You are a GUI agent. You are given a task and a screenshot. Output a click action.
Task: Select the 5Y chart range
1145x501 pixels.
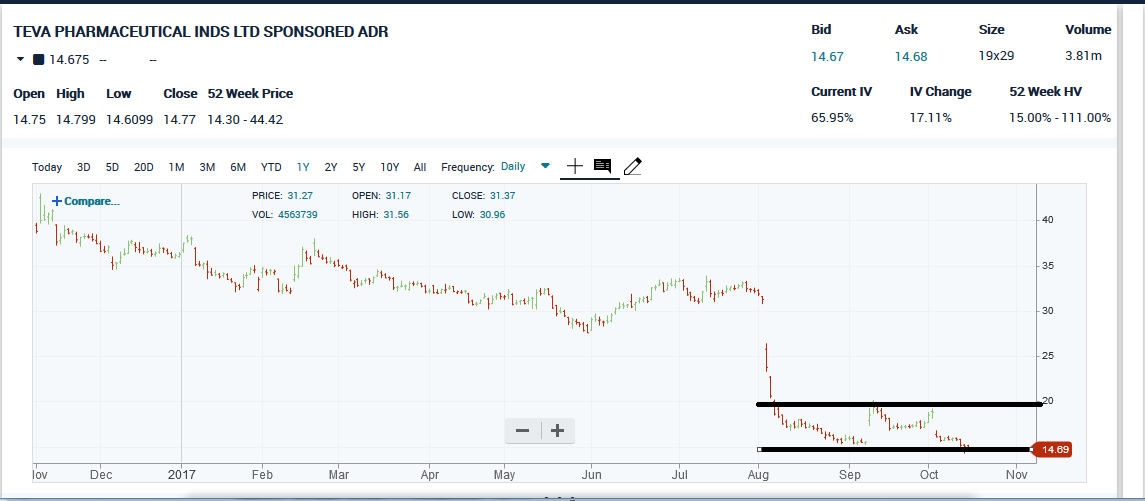[359, 167]
